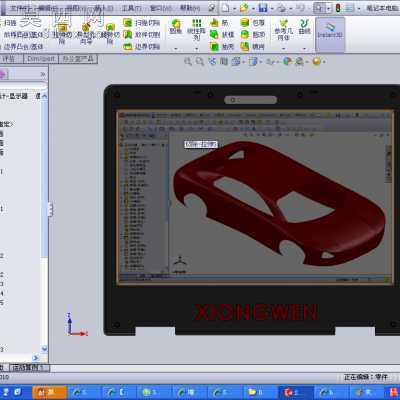Click the Print icon in top toolbar

(282, 8)
